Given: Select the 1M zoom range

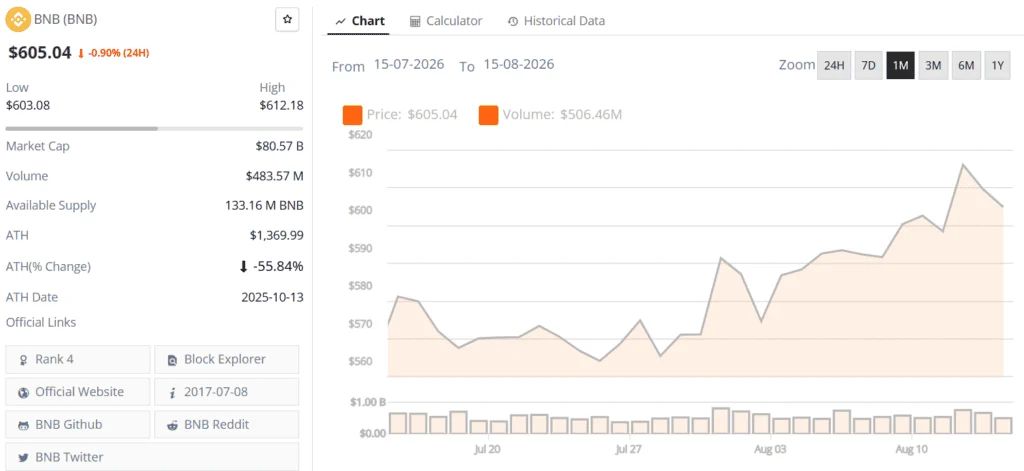Looking at the screenshot, I should (x=900, y=65).
